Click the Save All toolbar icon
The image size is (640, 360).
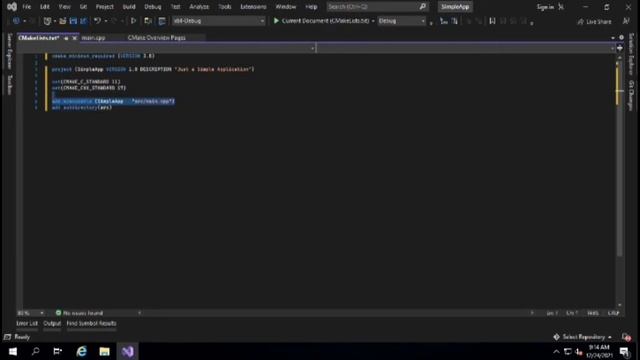point(83,21)
